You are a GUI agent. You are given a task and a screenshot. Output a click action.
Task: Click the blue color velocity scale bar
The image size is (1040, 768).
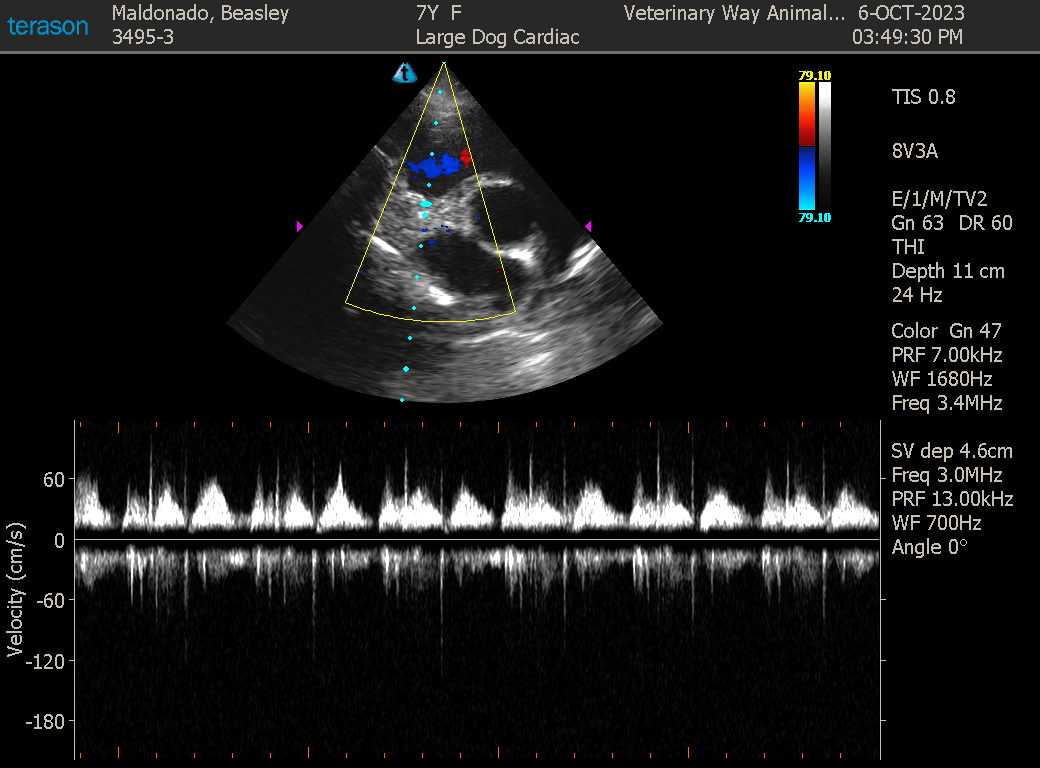pyautogui.click(x=806, y=178)
